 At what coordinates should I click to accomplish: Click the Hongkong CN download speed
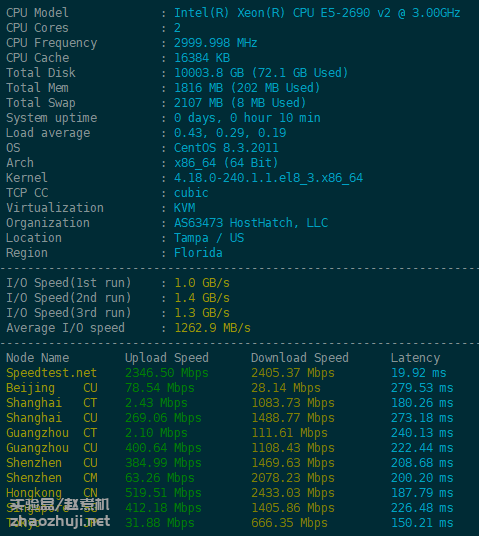[x=293, y=493]
